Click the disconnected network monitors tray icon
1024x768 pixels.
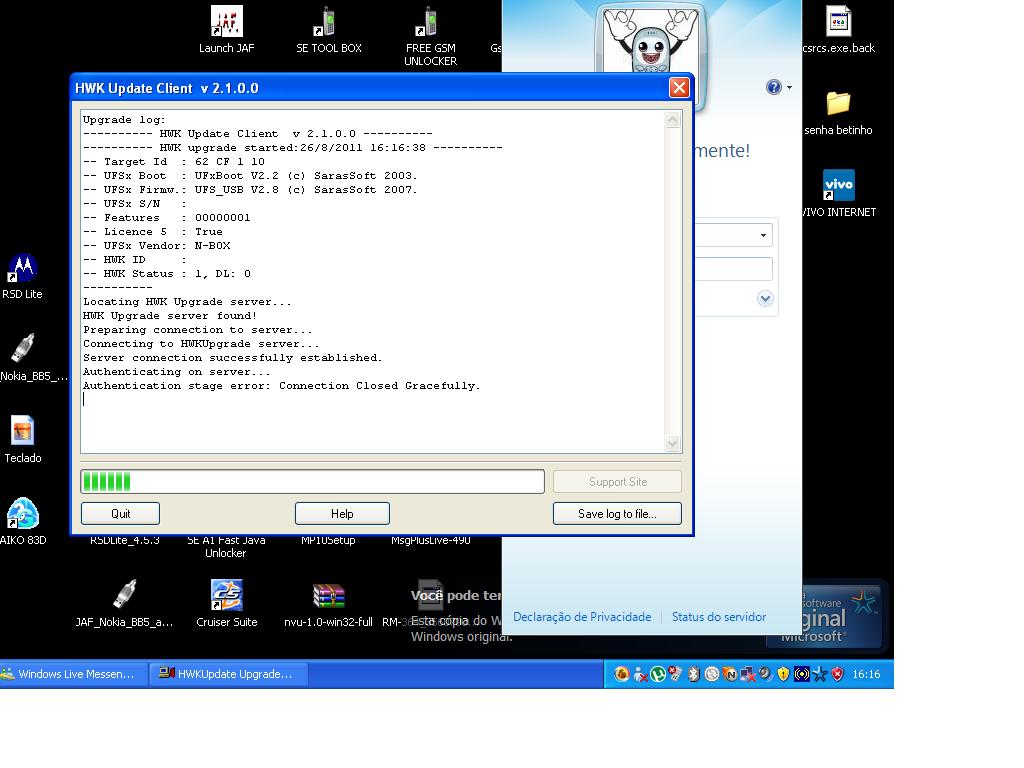click(x=747, y=674)
